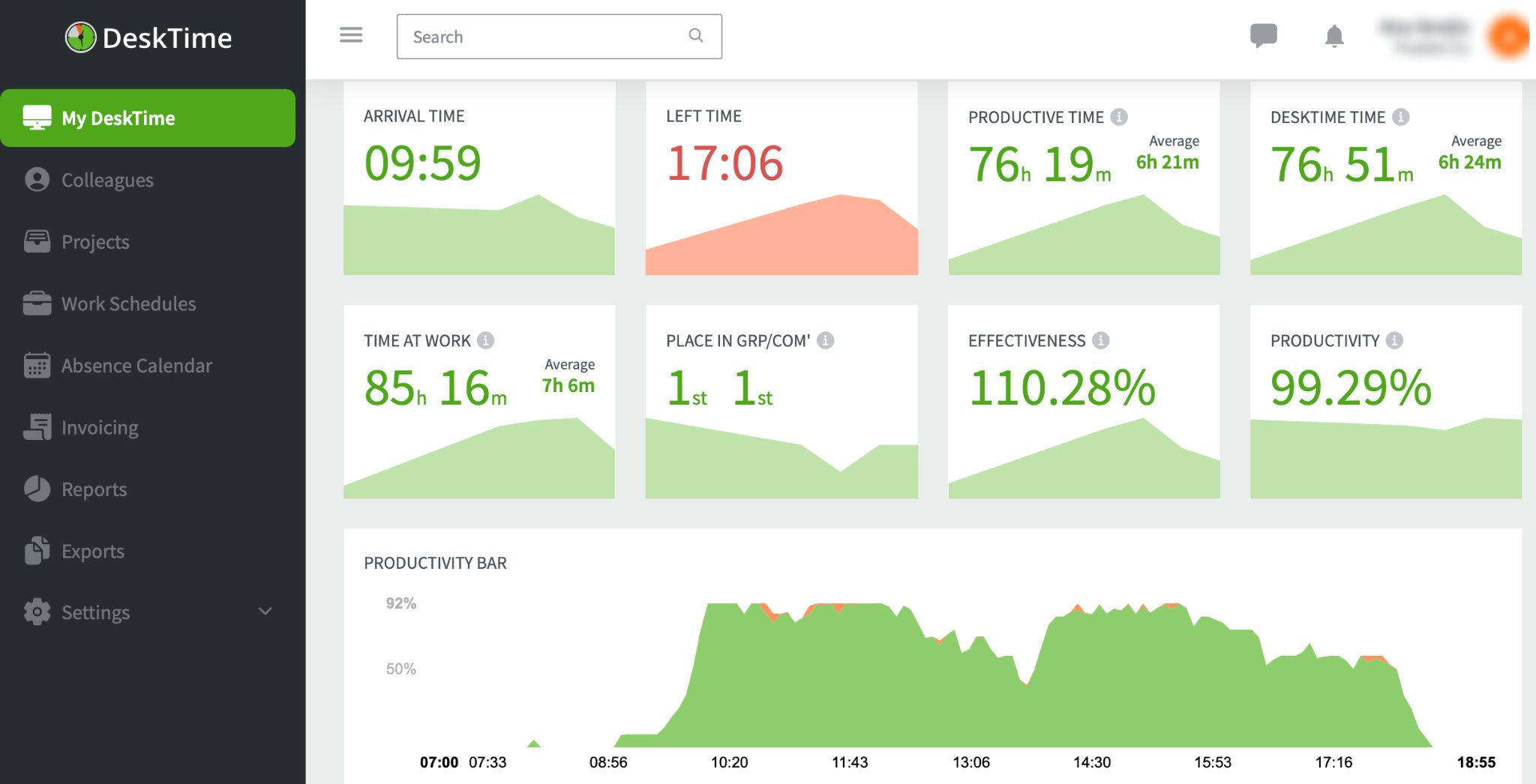Toggle the hamburger menu icon
This screenshot has width=1536, height=784.
tap(351, 35)
